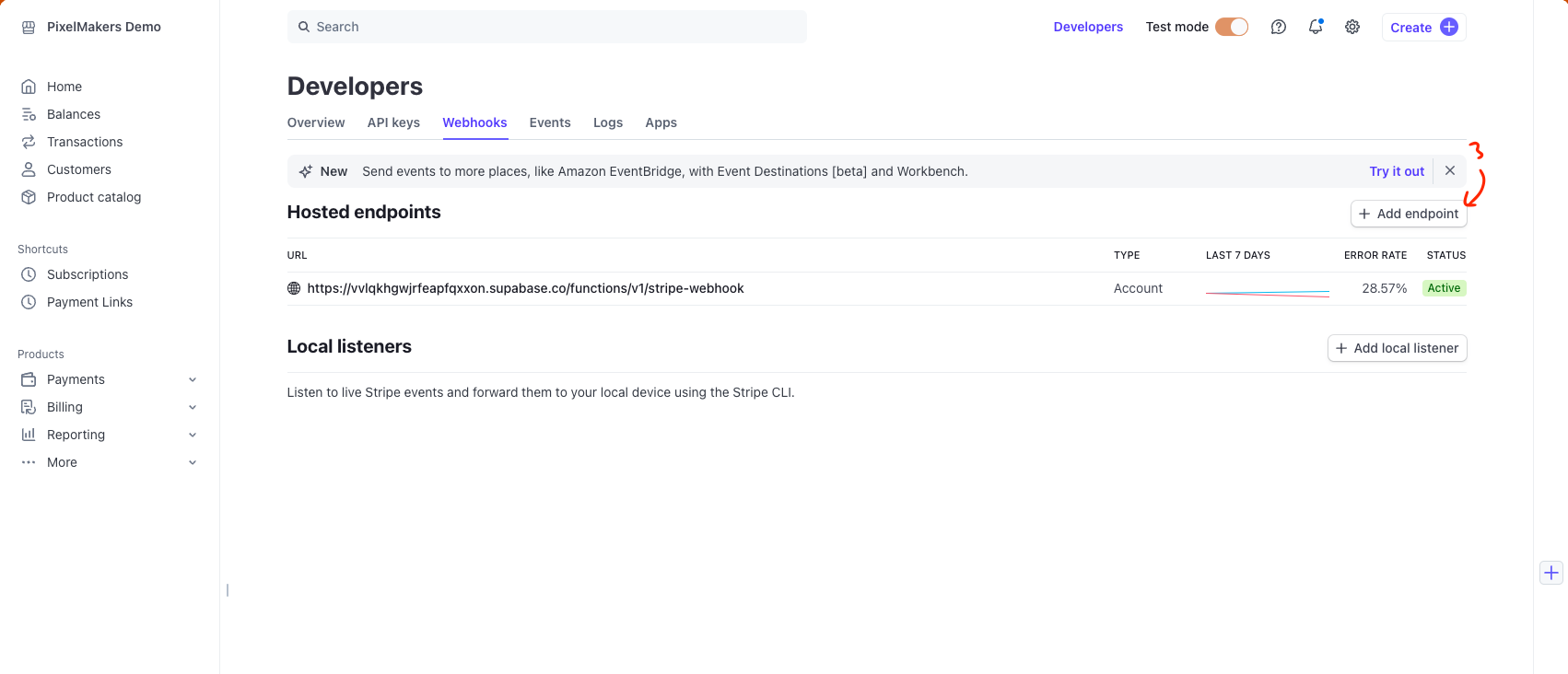Click the Try it out link

point(1397,171)
